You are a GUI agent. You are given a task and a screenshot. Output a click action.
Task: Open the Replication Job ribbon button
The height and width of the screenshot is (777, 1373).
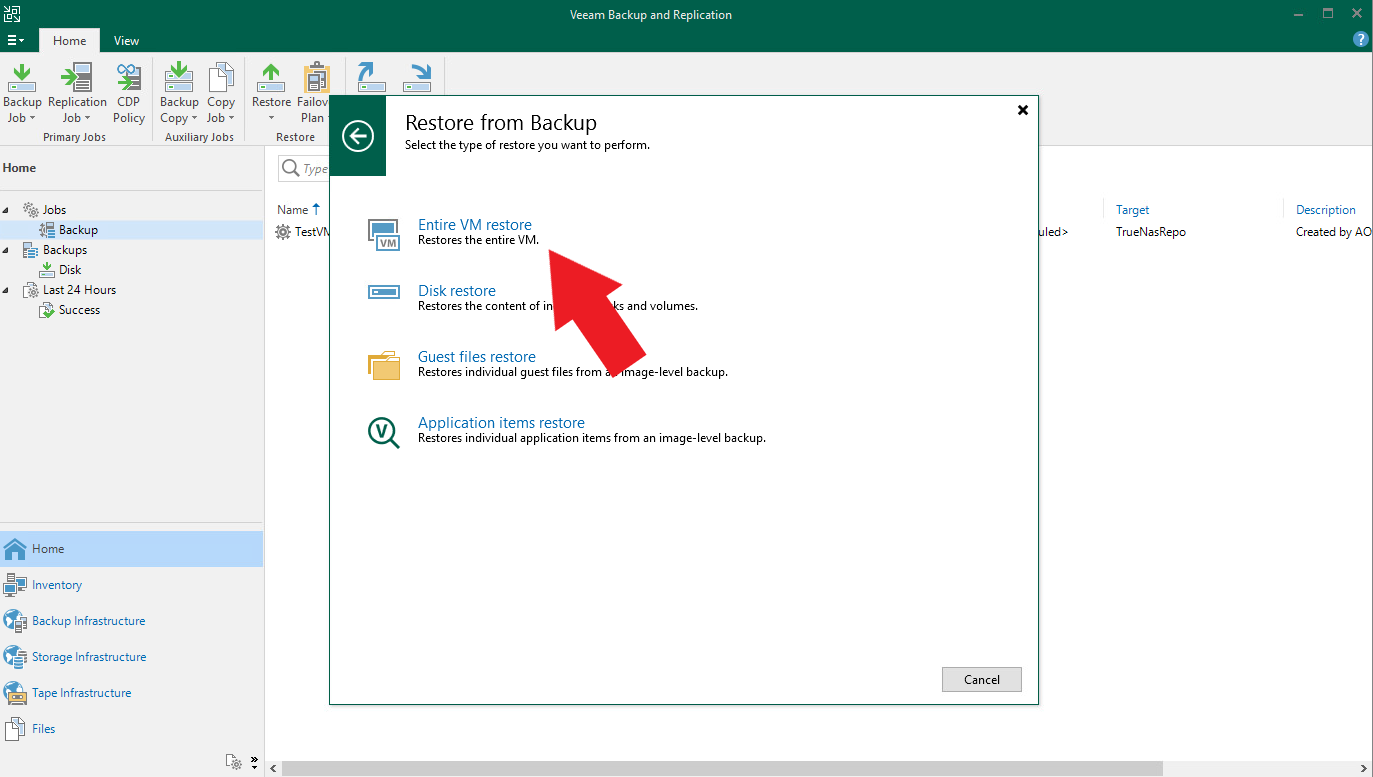point(77,94)
